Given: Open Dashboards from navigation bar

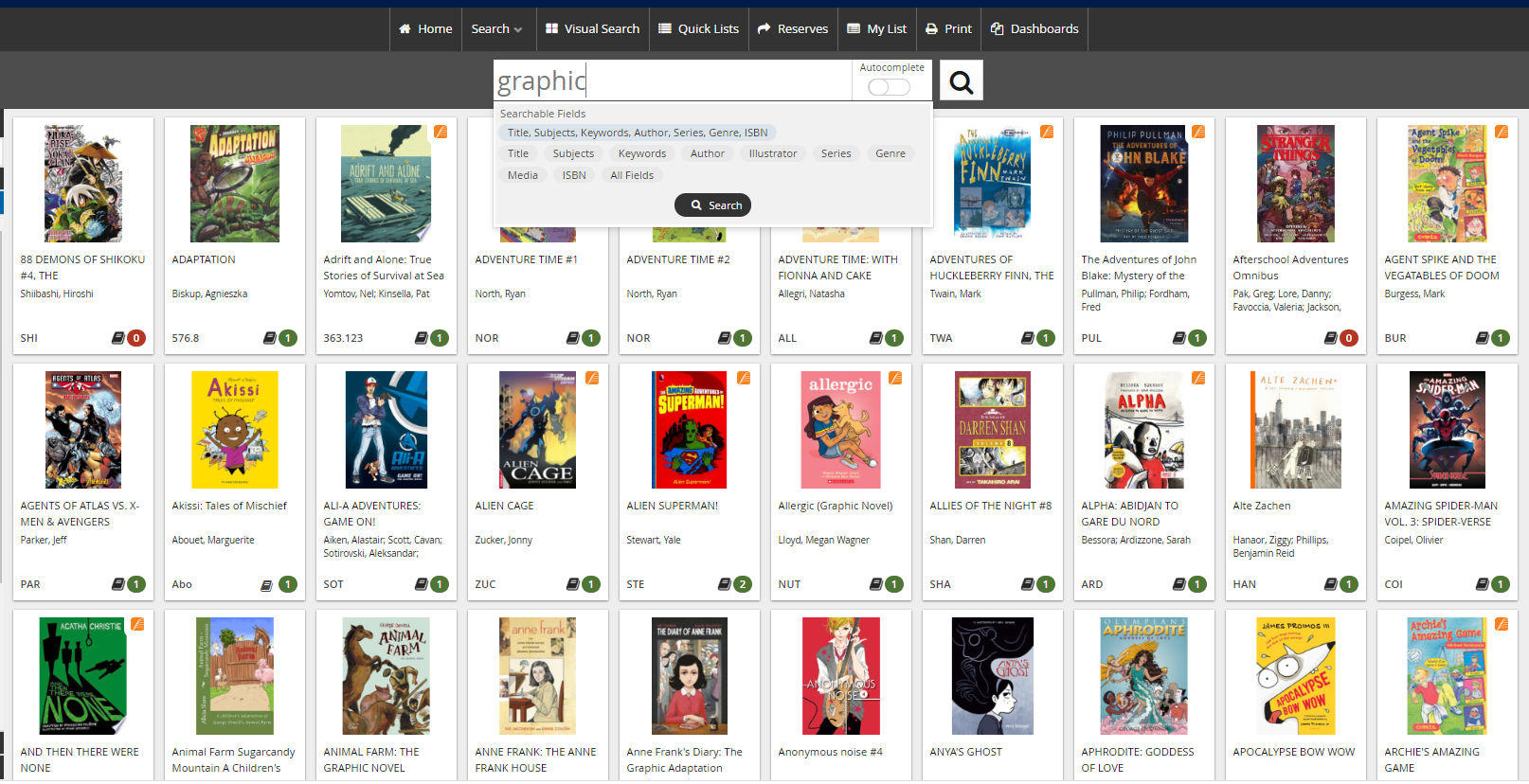Looking at the screenshot, I should [1034, 29].
